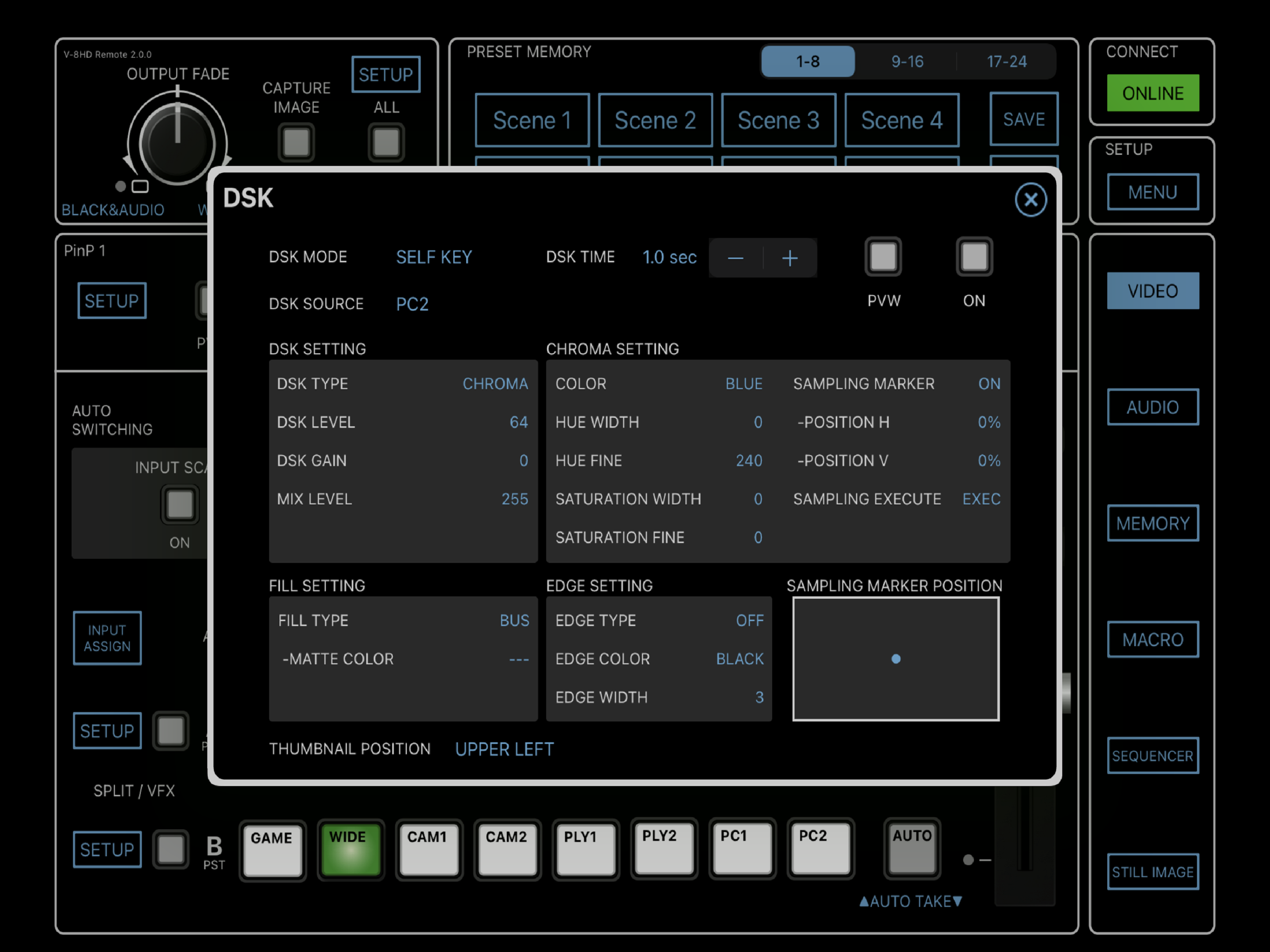The image size is (1270, 952).
Task: Click the MIX LEVEL value 255
Action: point(515,499)
